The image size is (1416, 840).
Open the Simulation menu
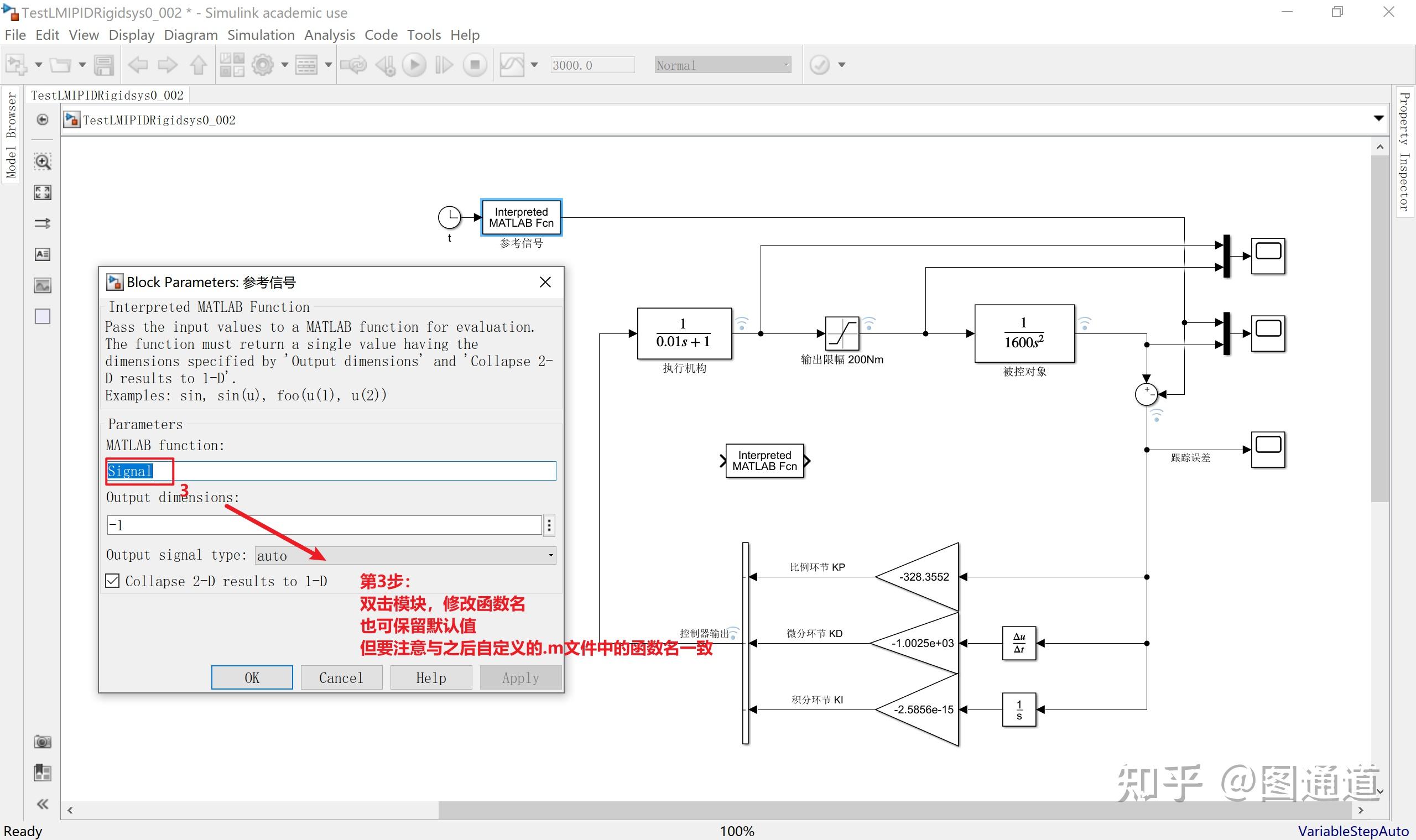click(x=261, y=35)
